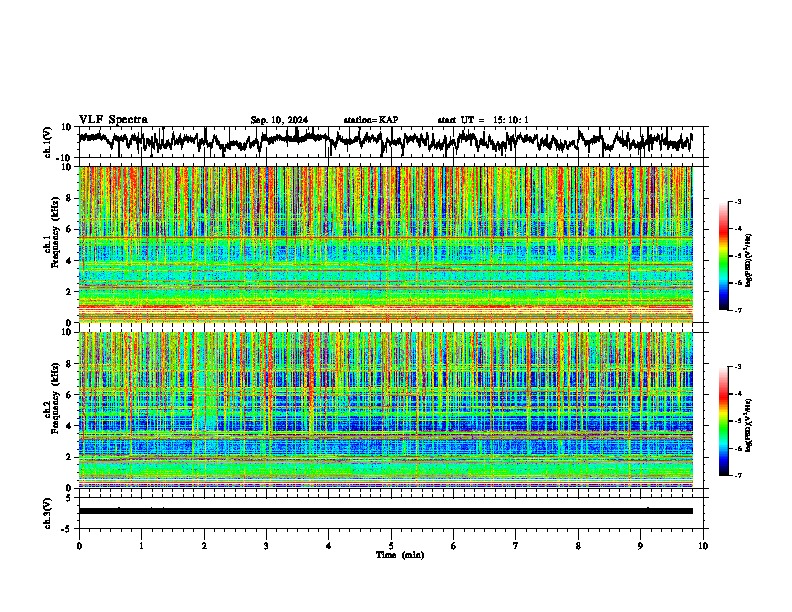Screen dimensions: 792x612
Task: Click the "-7" tick on ch.2 colorbar
Action: click(737, 476)
